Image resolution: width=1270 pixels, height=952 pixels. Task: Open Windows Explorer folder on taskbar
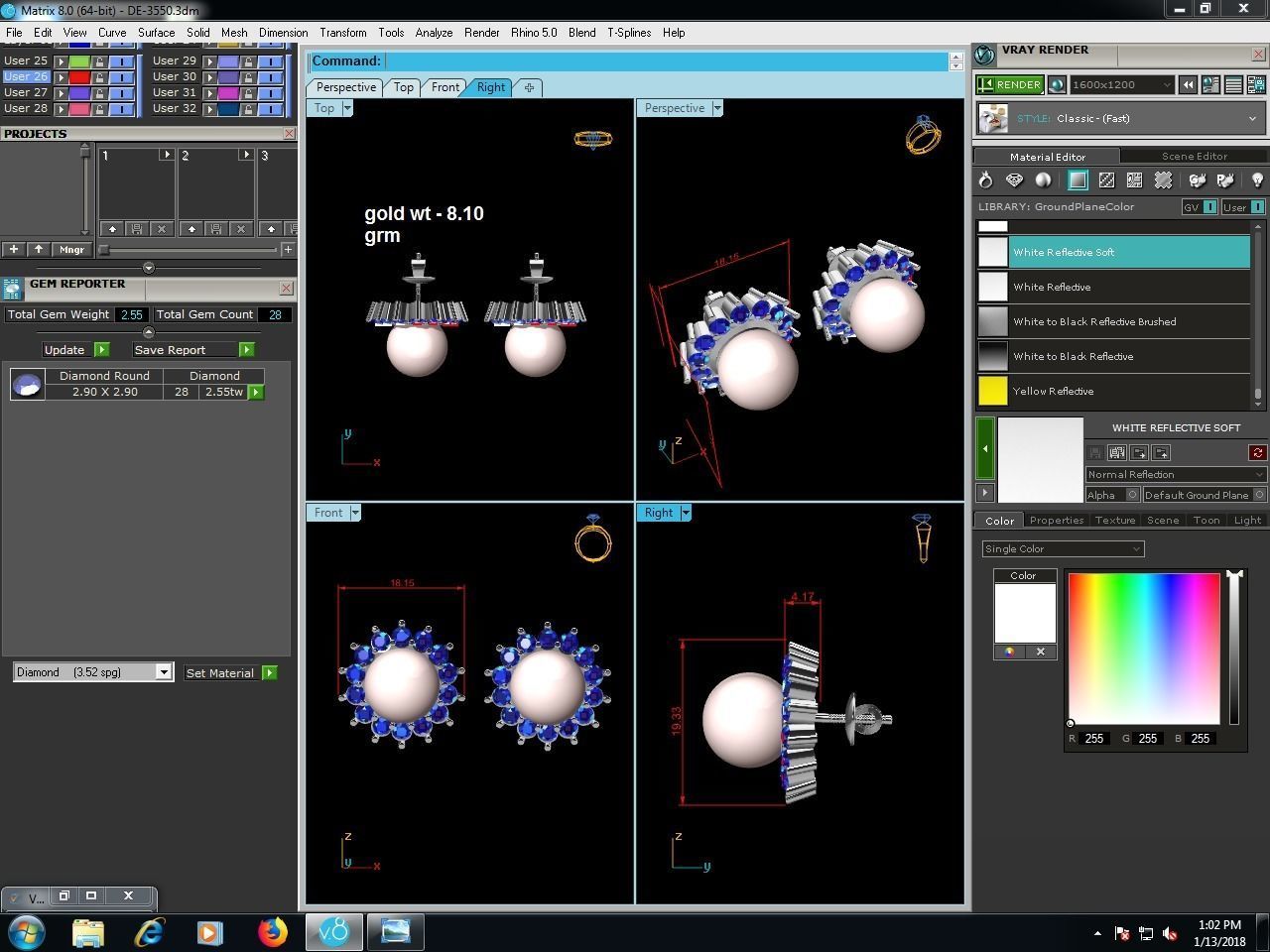click(88, 932)
